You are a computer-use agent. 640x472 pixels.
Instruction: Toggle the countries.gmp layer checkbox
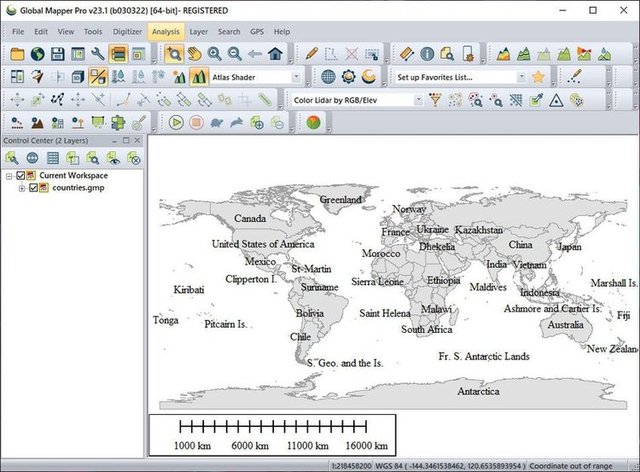[x=33, y=188]
